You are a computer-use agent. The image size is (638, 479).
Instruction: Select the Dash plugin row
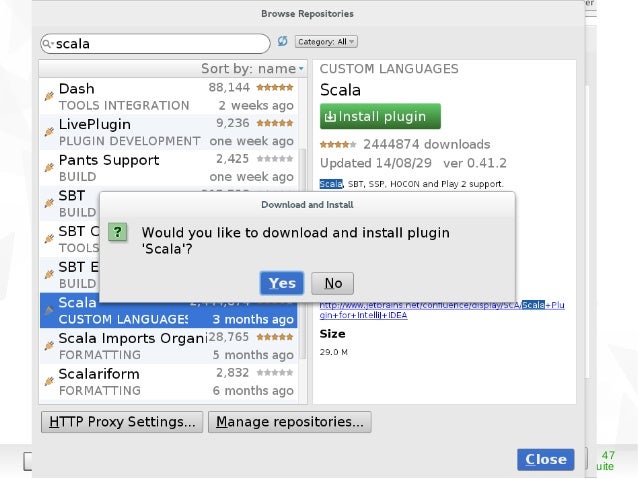point(168,96)
